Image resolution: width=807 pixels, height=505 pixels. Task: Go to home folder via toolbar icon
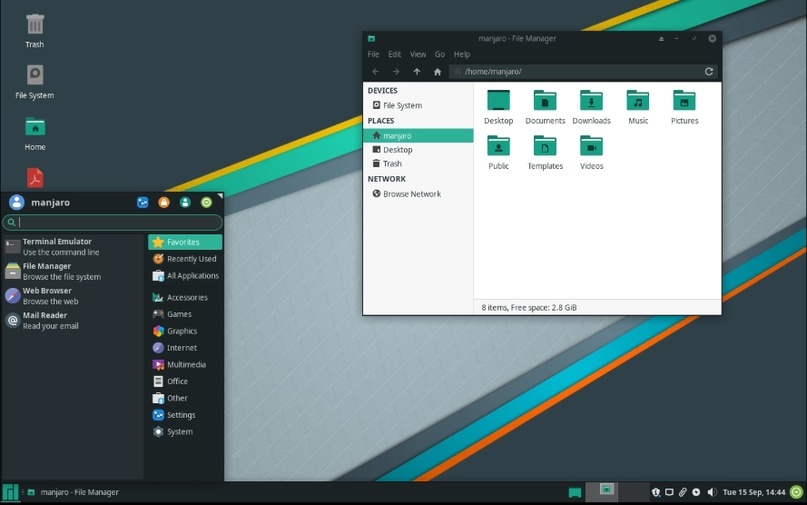coord(437,72)
